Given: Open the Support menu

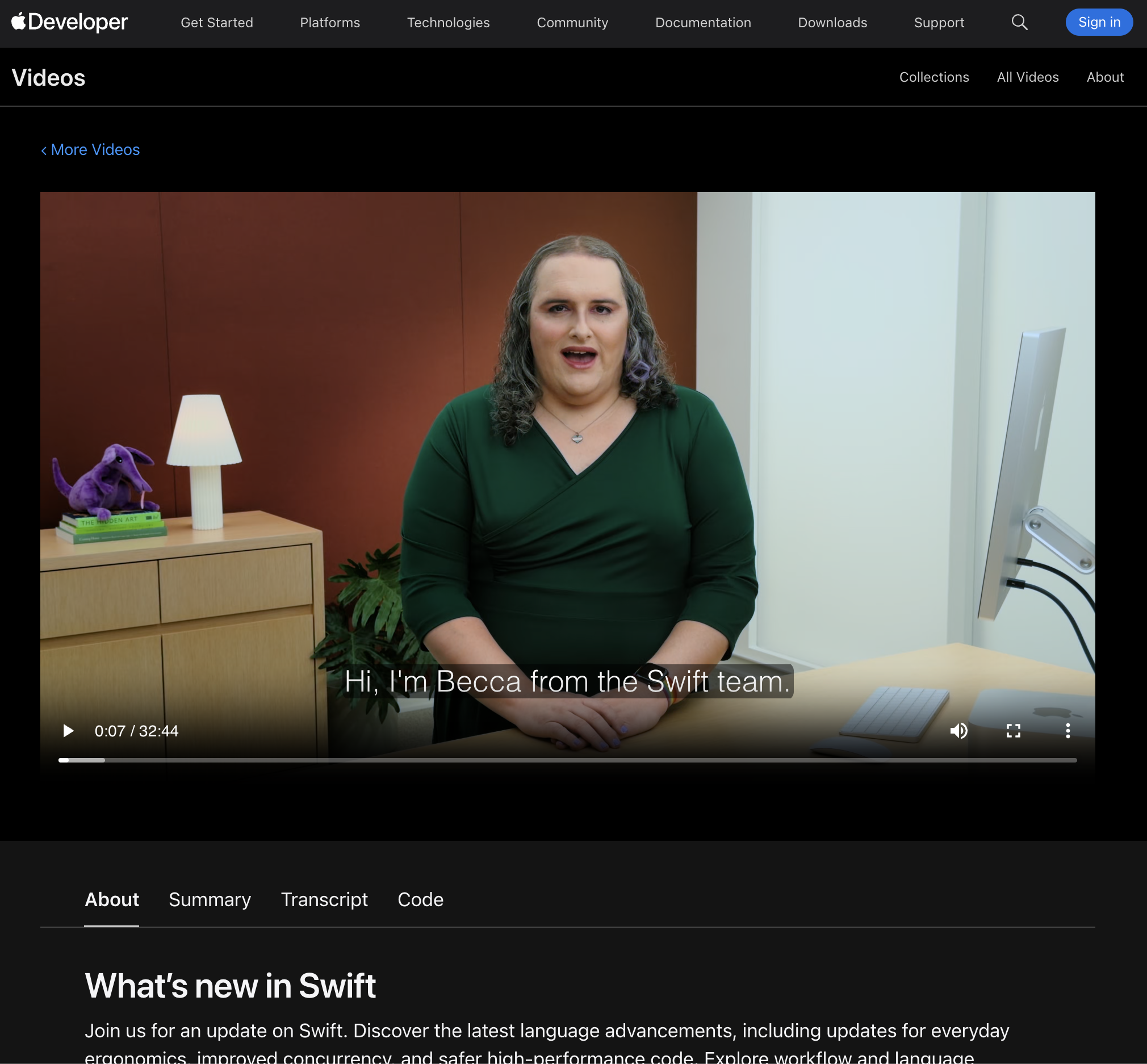Looking at the screenshot, I should click(939, 23).
